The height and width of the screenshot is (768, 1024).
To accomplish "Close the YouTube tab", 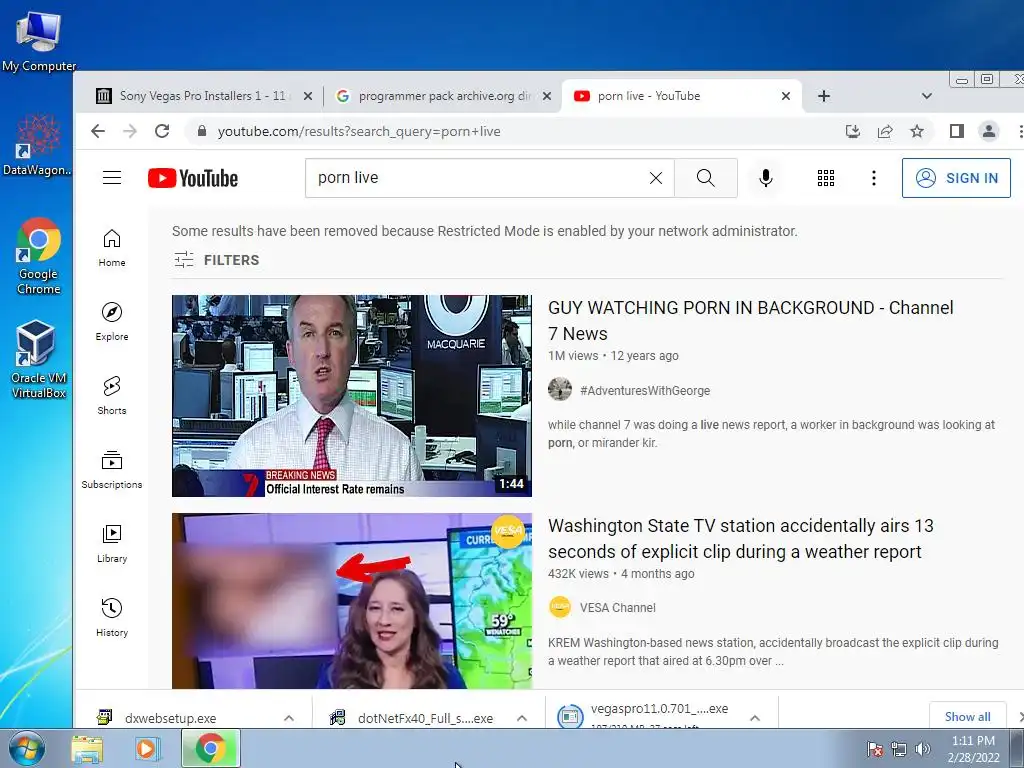I will [786, 96].
